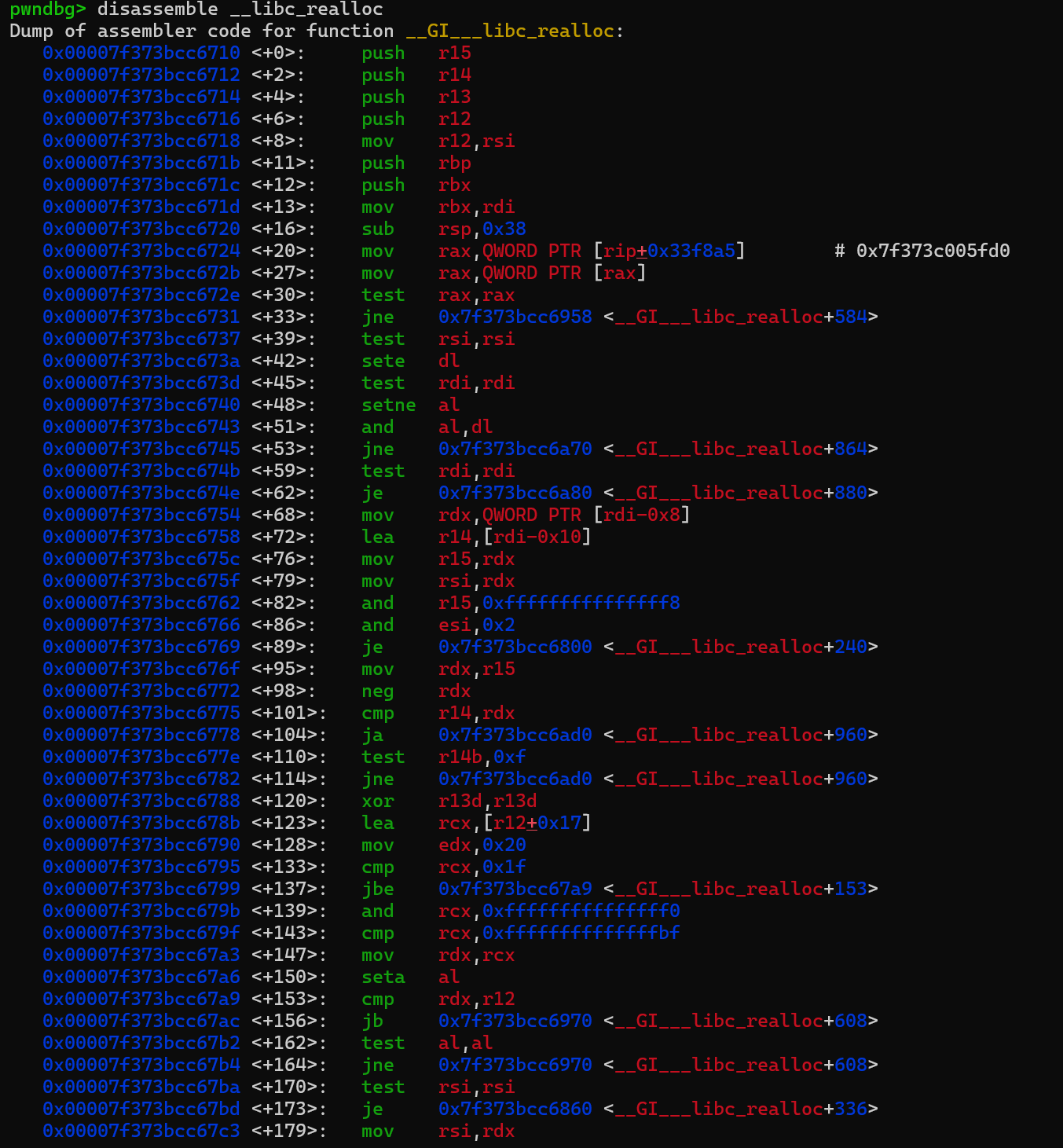Select the r12,rsi operand pair
The height and width of the screenshot is (1148, 1063).
tap(477, 141)
